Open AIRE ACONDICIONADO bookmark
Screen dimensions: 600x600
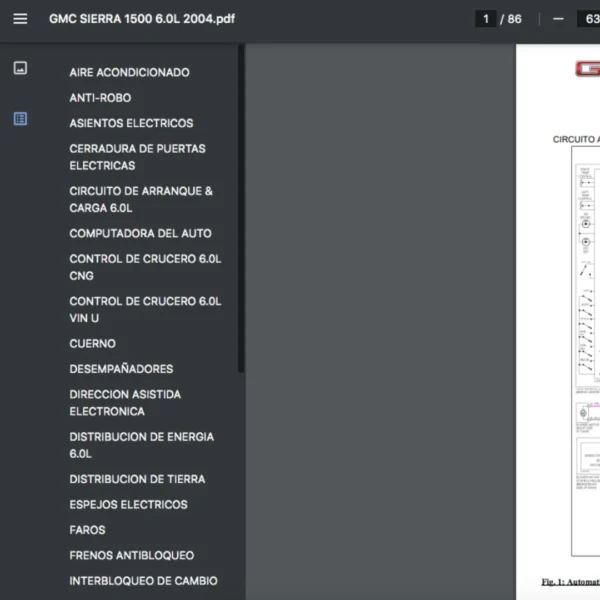tap(129, 72)
